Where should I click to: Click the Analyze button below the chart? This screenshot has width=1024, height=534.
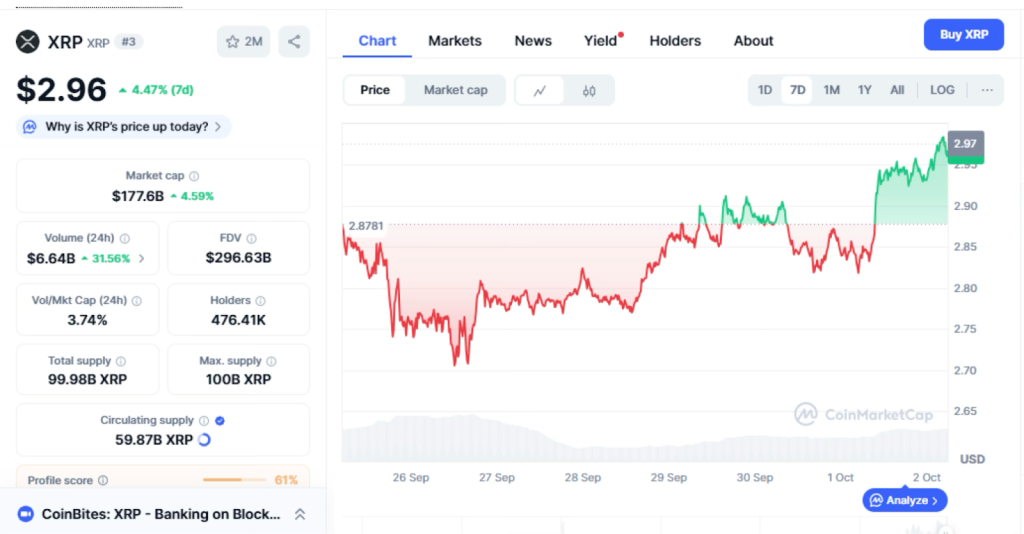904,500
